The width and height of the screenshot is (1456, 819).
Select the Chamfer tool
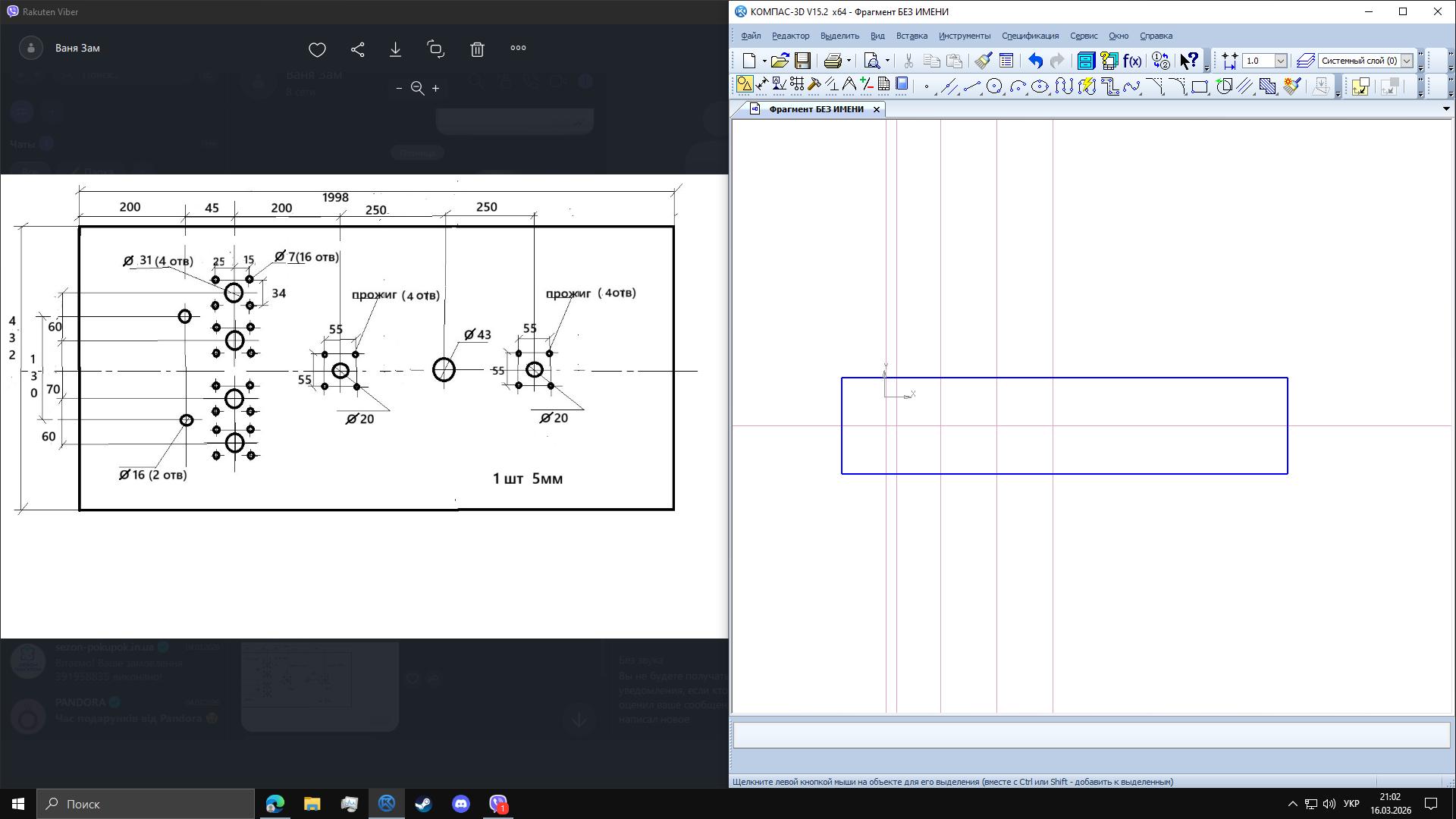[x=1154, y=86]
